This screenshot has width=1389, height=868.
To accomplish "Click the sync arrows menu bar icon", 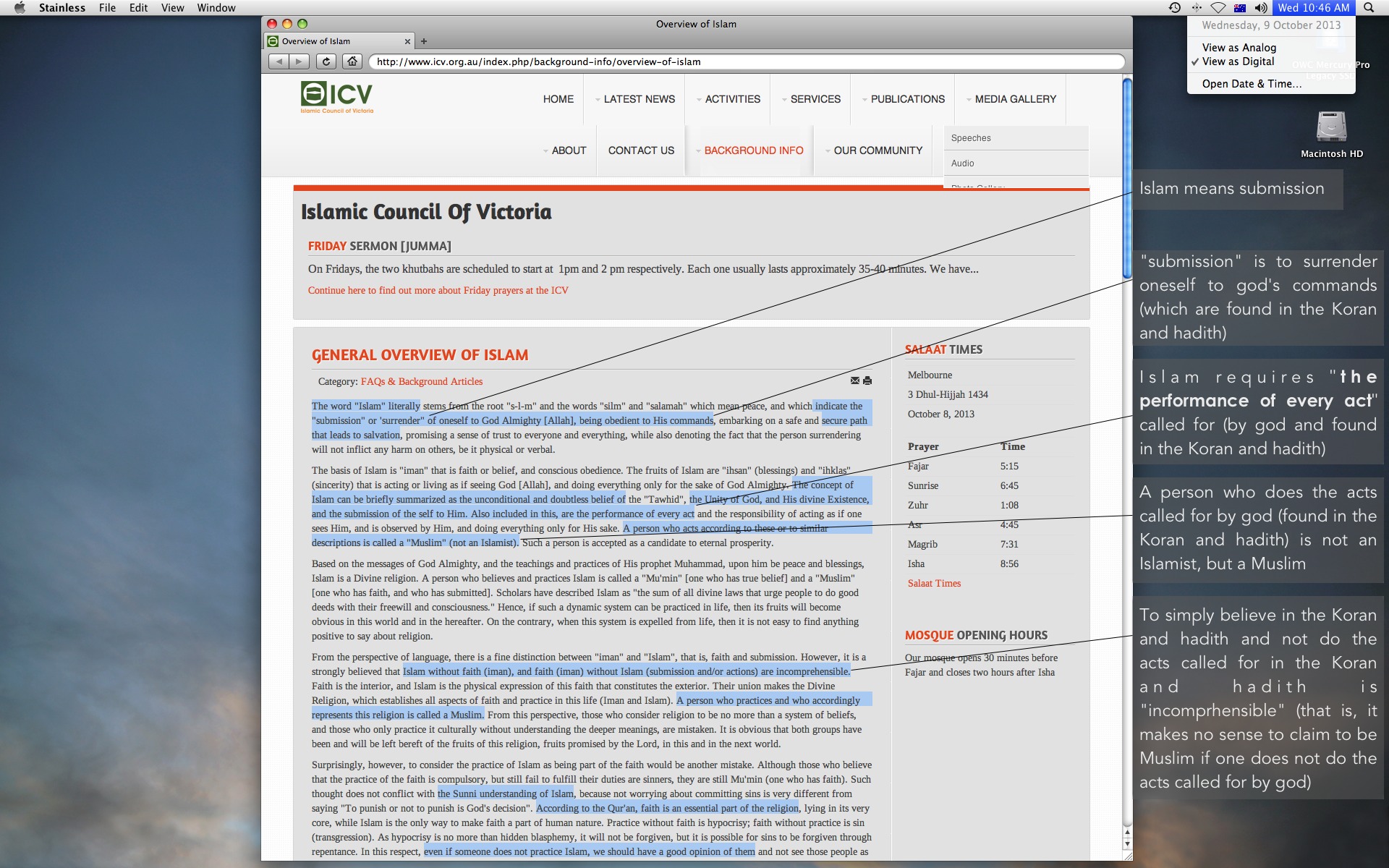I will tap(1197, 7).
